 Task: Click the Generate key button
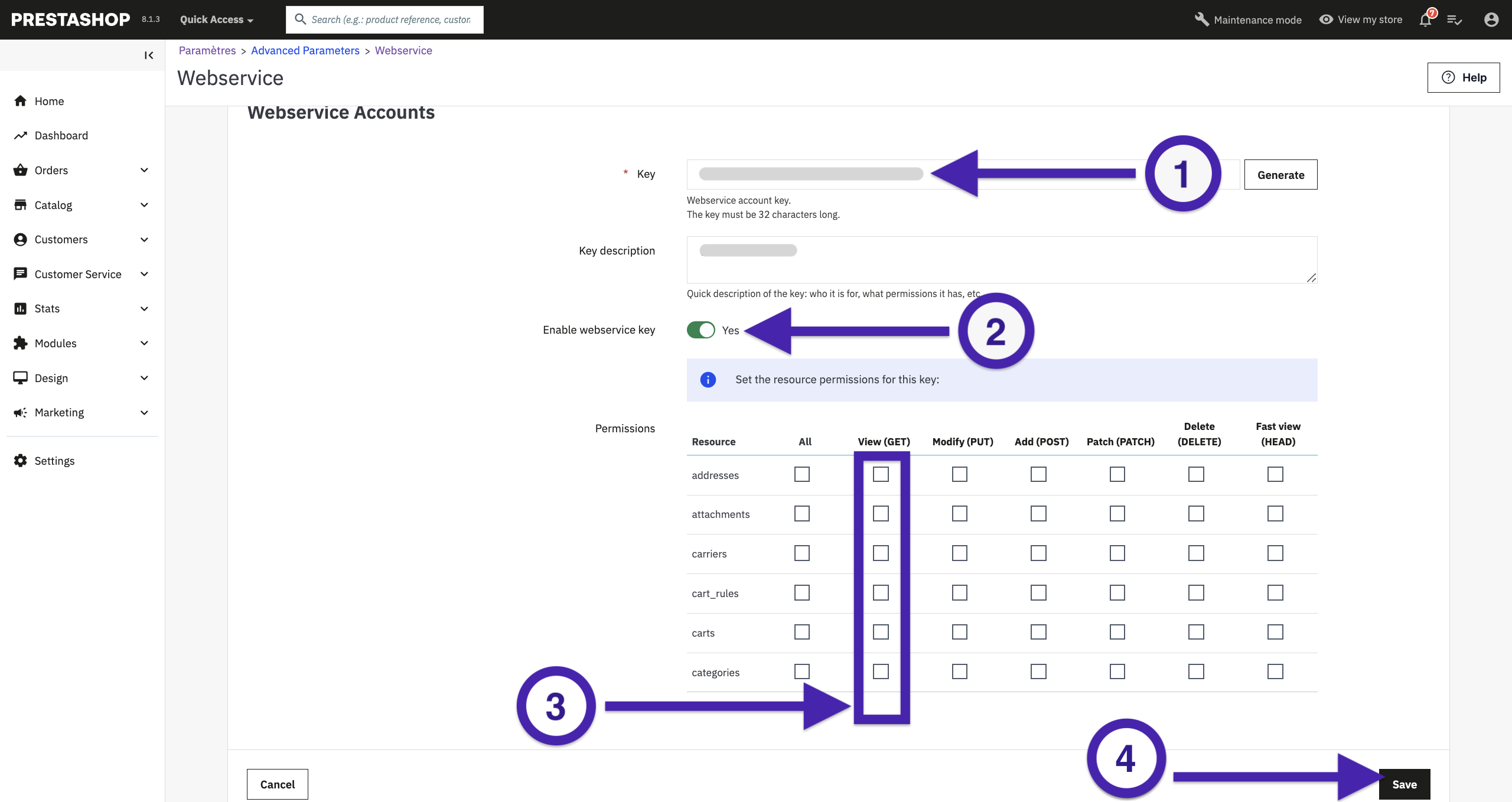[1280, 175]
